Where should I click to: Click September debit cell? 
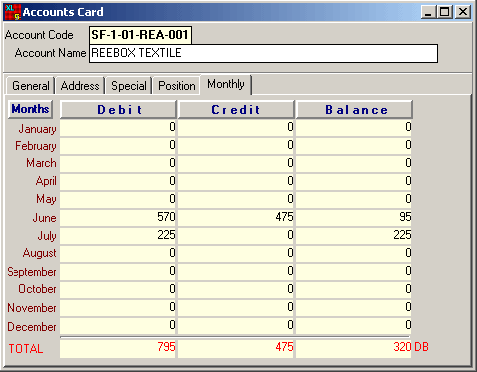pos(118,271)
